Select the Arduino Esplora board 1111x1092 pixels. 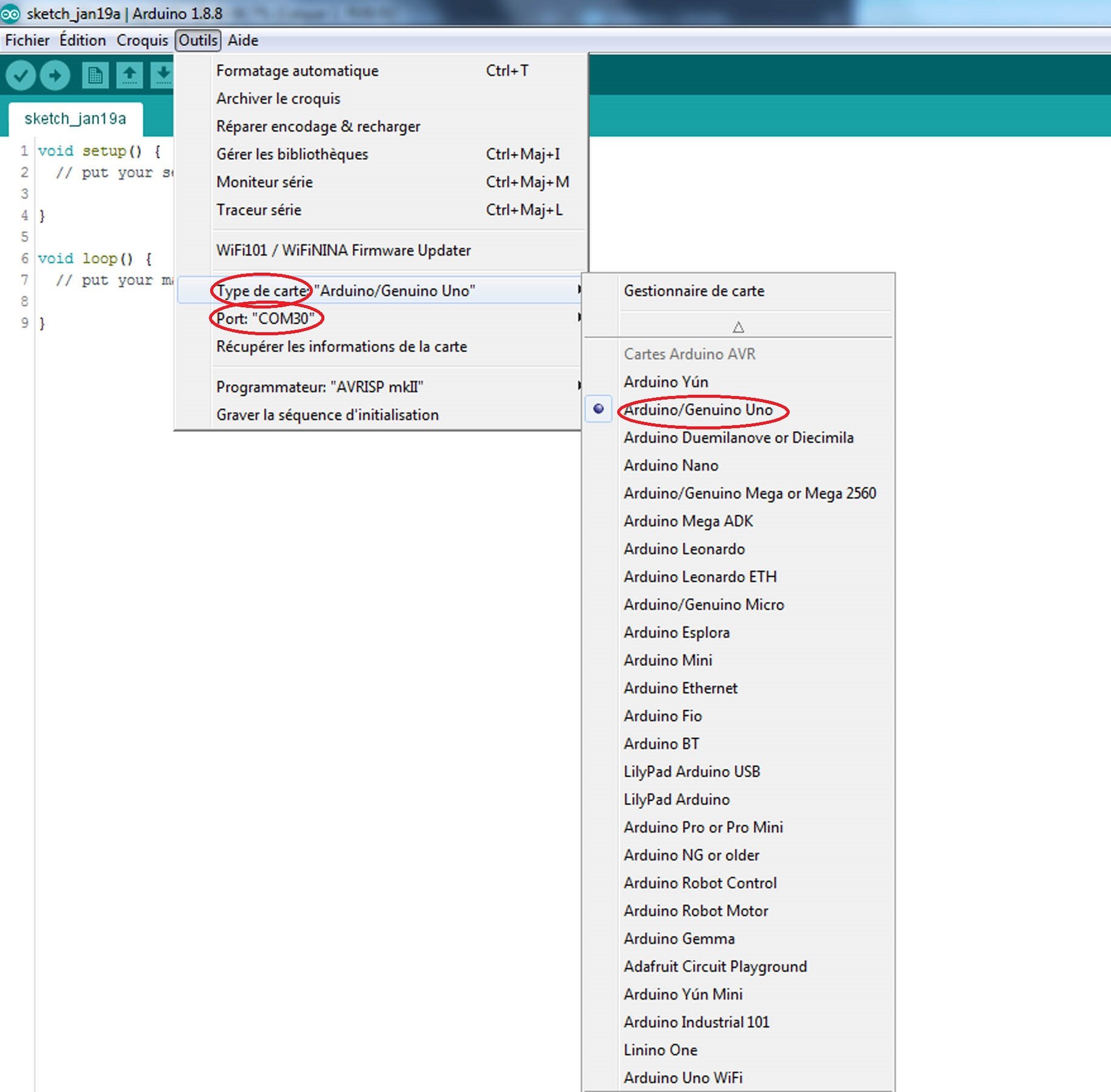(739, 632)
